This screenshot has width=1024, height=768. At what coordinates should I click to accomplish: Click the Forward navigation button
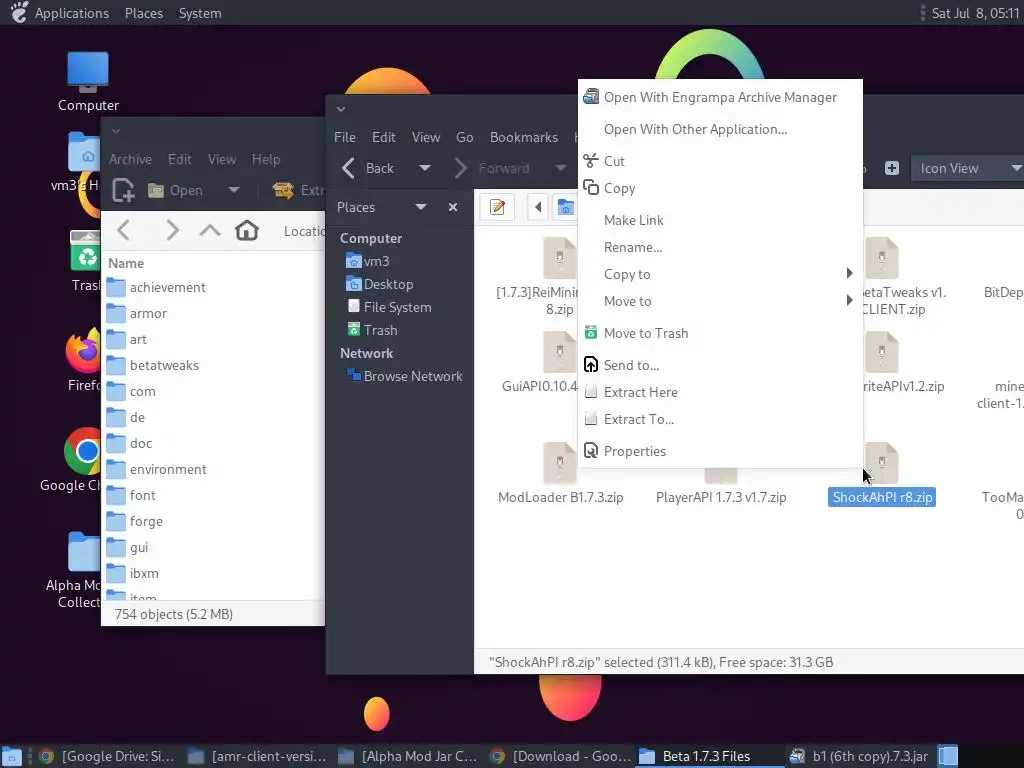click(492, 168)
